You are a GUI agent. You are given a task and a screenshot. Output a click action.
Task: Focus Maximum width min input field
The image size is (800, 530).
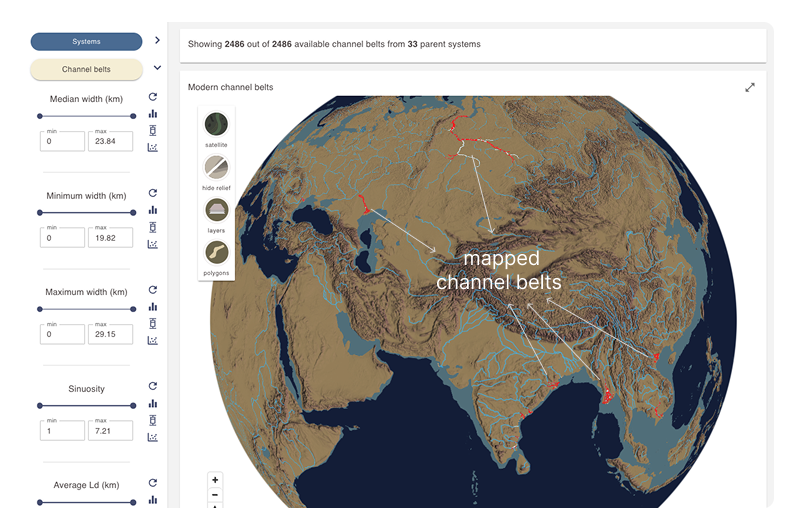point(62,334)
